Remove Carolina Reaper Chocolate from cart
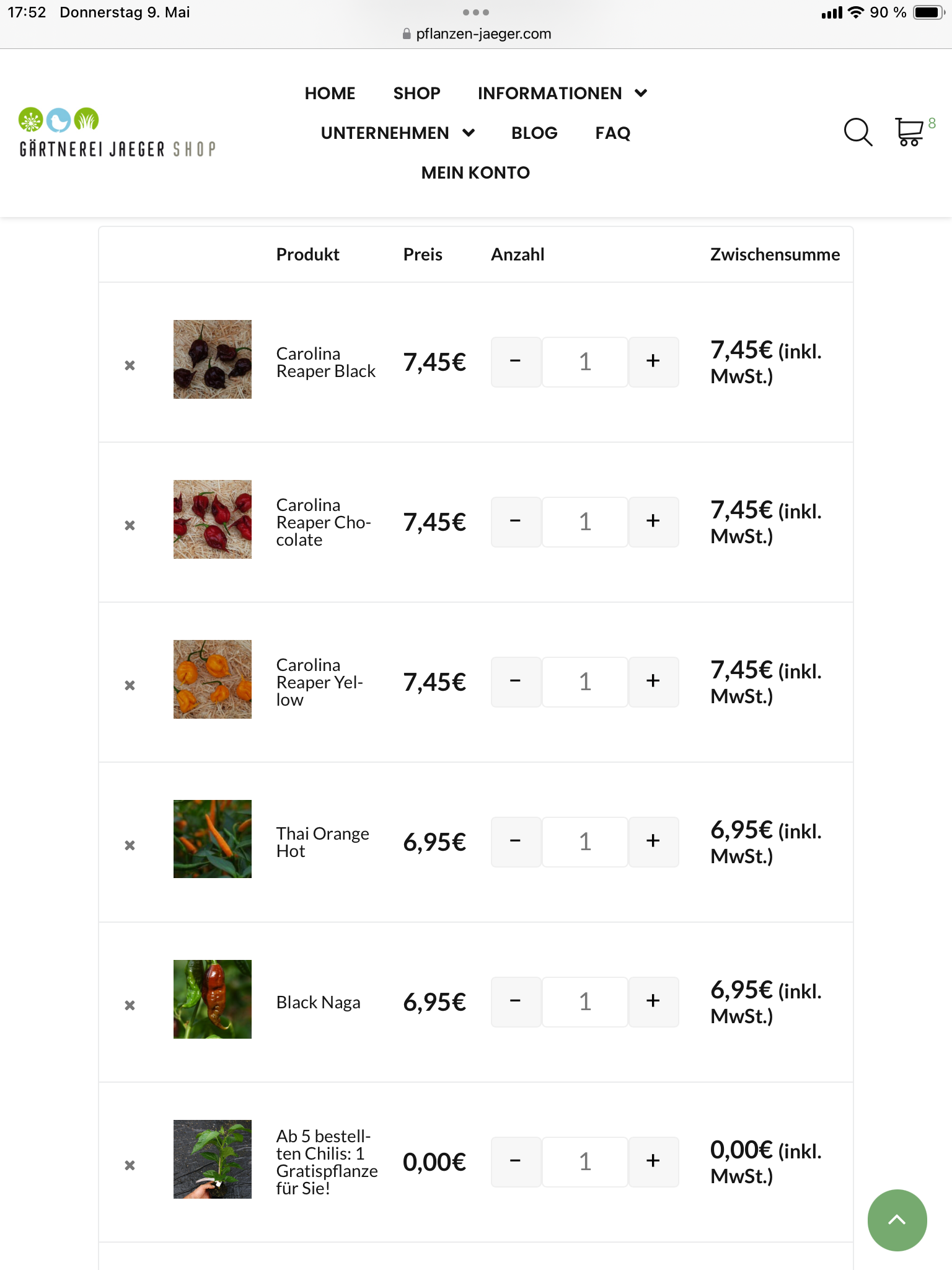 [x=130, y=525]
